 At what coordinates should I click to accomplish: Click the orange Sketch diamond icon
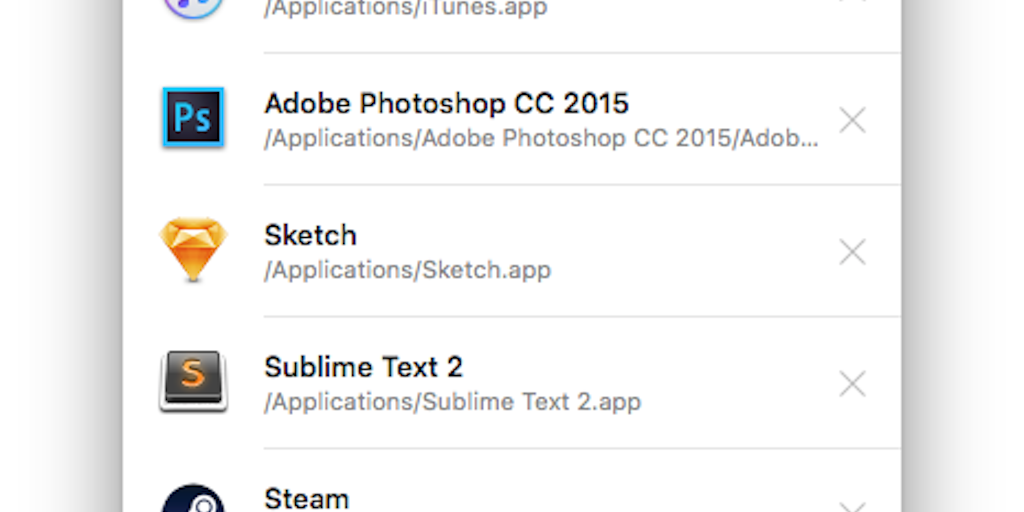(x=193, y=249)
